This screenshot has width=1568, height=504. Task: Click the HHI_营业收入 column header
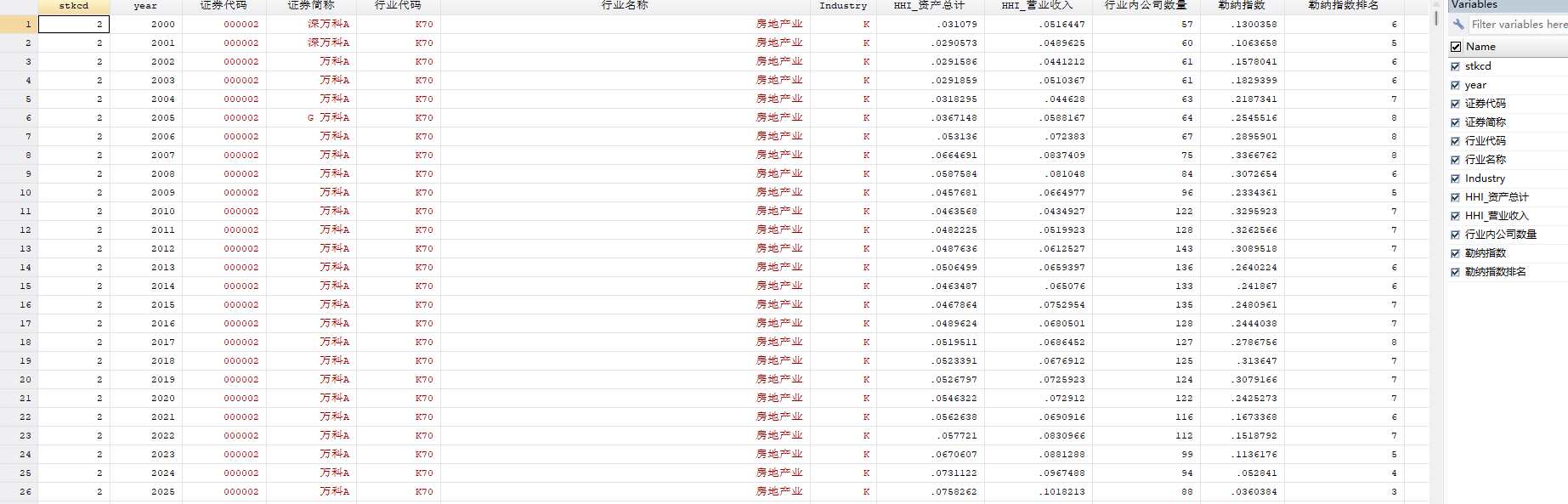click(1038, 6)
